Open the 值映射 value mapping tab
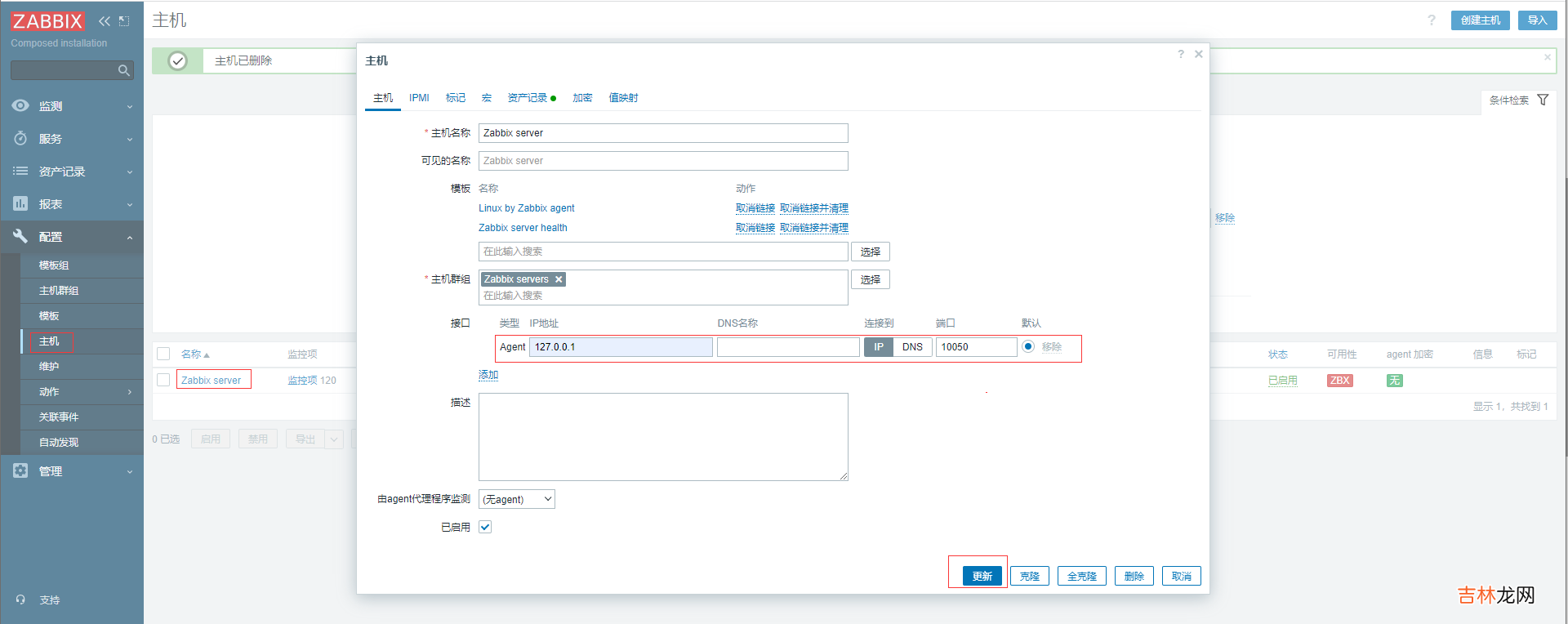 point(624,98)
